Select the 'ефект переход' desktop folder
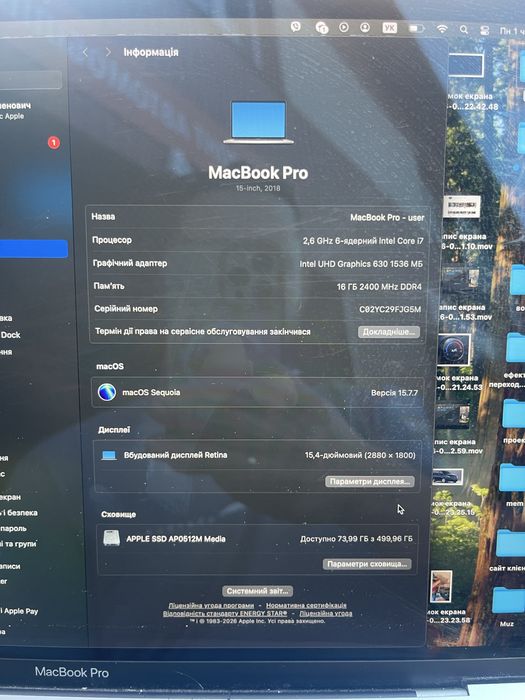This screenshot has width=525, height=700. coord(509,361)
